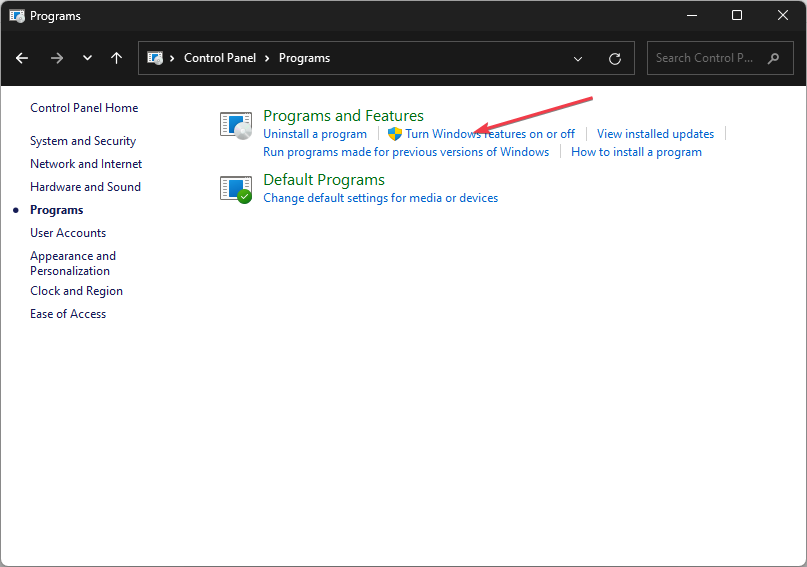807x567 pixels.
Task: Click the shield icon beside Turn Windows features
Action: pos(395,134)
